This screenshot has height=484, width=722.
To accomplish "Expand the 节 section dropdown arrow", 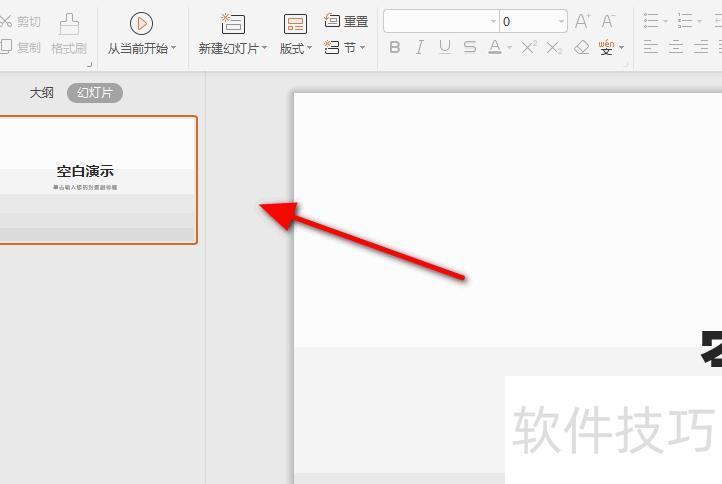I will tap(363, 47).
